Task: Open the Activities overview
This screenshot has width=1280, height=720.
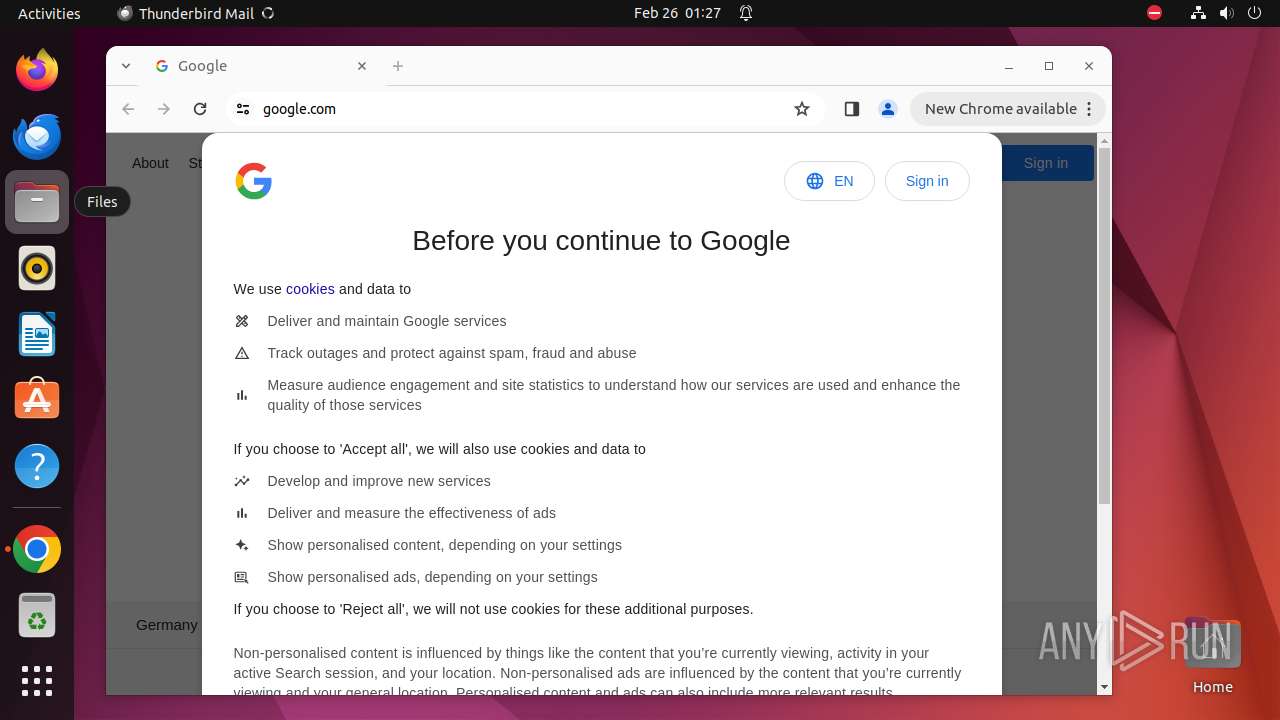Action: [x=49, y=13]
